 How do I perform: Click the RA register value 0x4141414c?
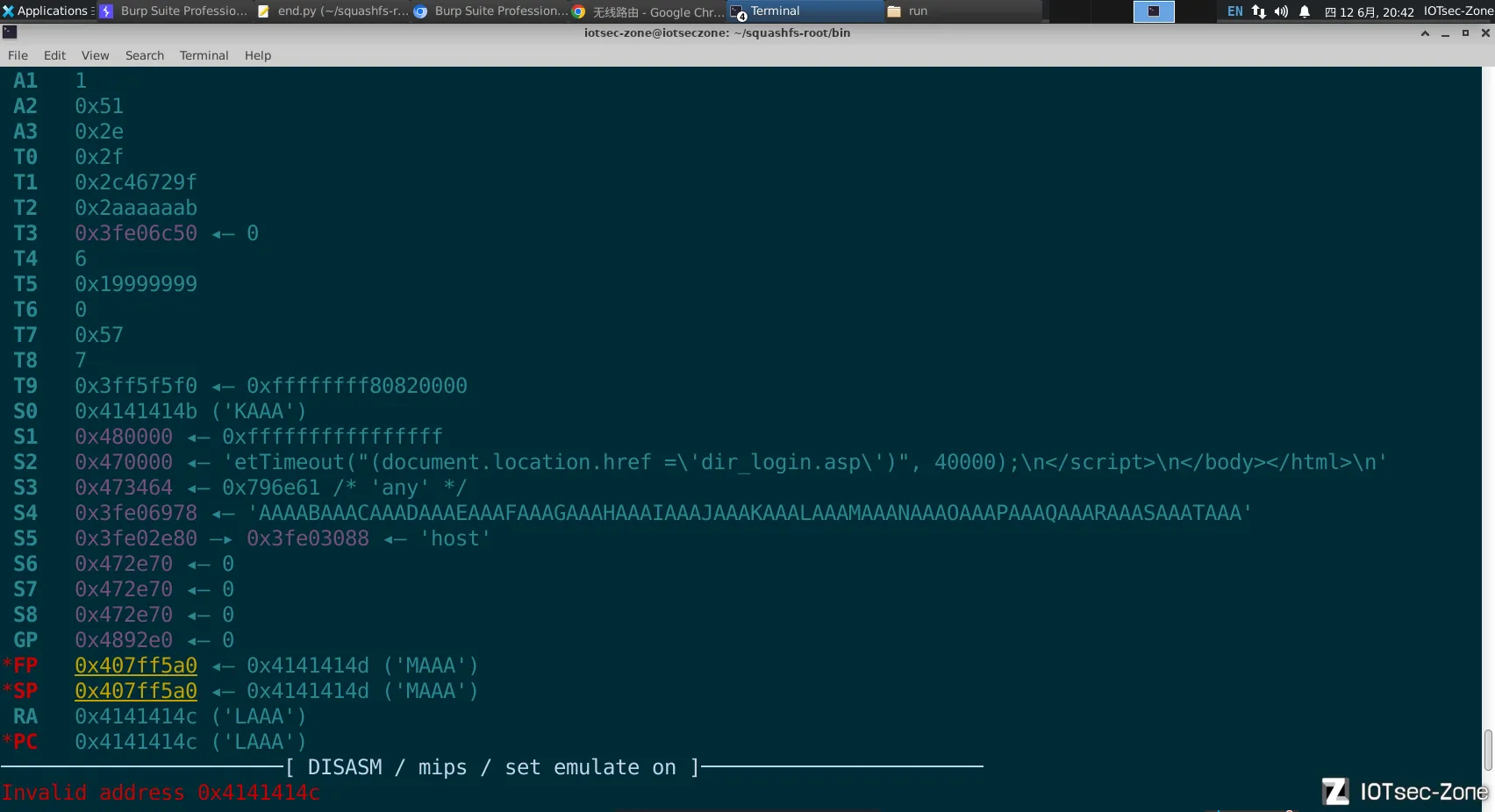pyautogui.click(x=136, y=716)
